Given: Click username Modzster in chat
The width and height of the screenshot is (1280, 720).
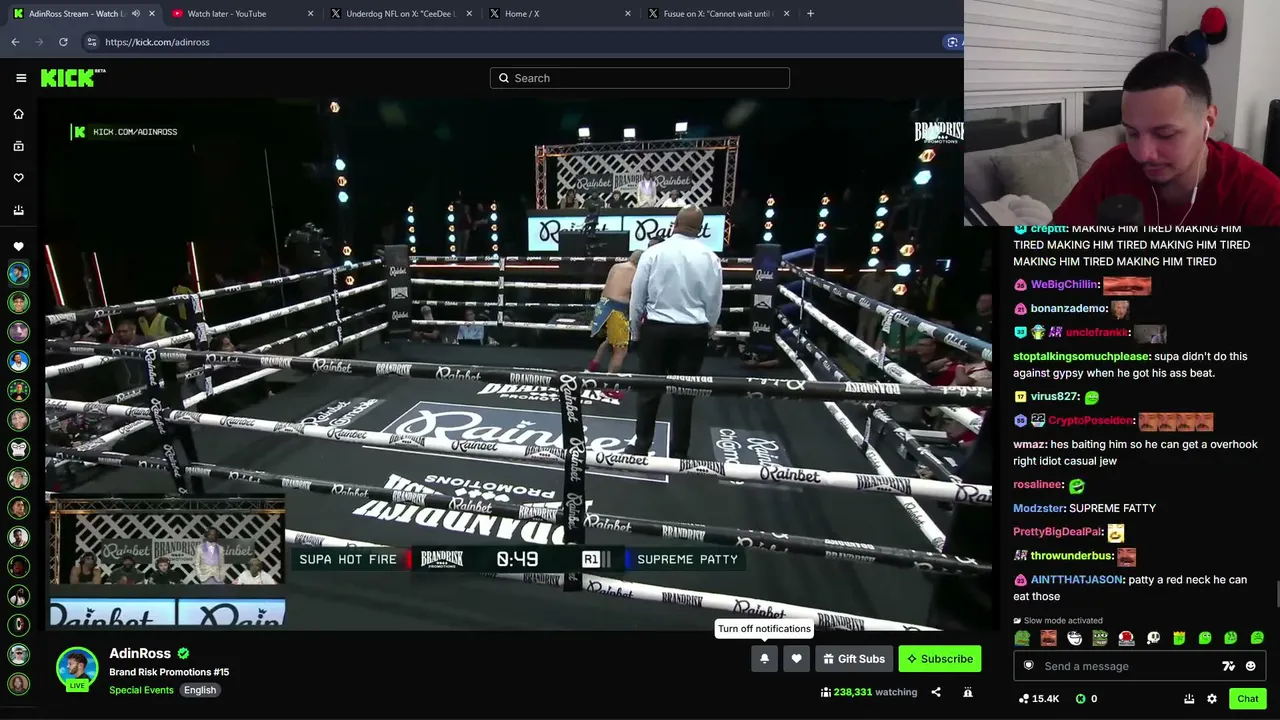Looking at the screenshot, I should tap(1039, 508).
